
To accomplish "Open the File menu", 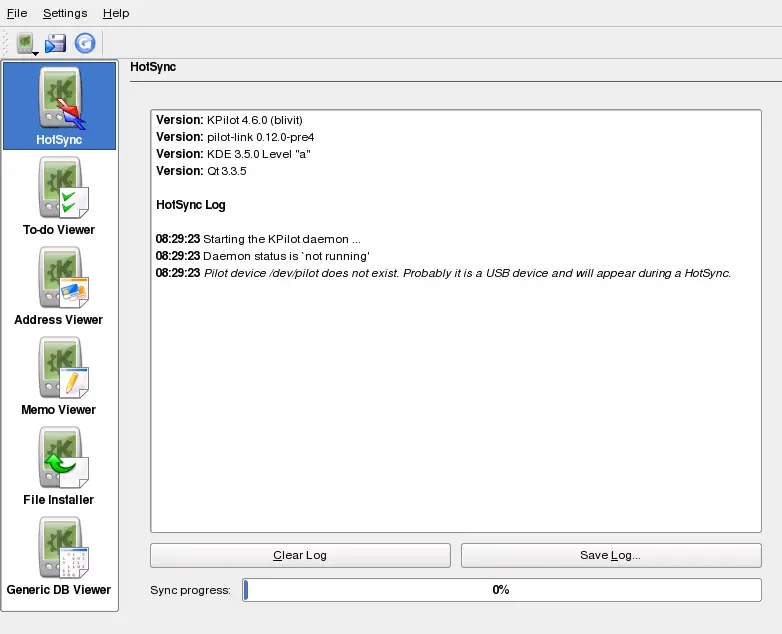I will click(17, 13).
